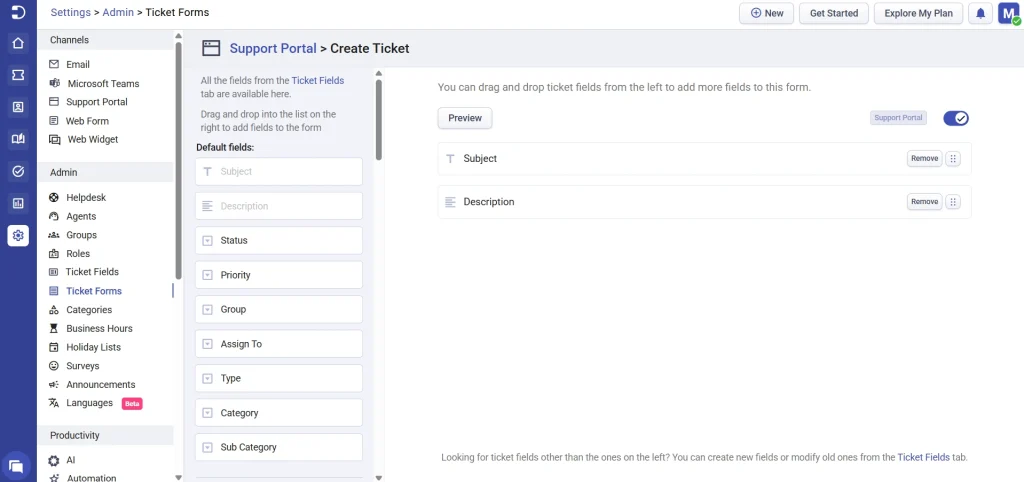Click the Surveys smiley icon
The height and width of the screenshot is (482, 1024).
[54, 366]
